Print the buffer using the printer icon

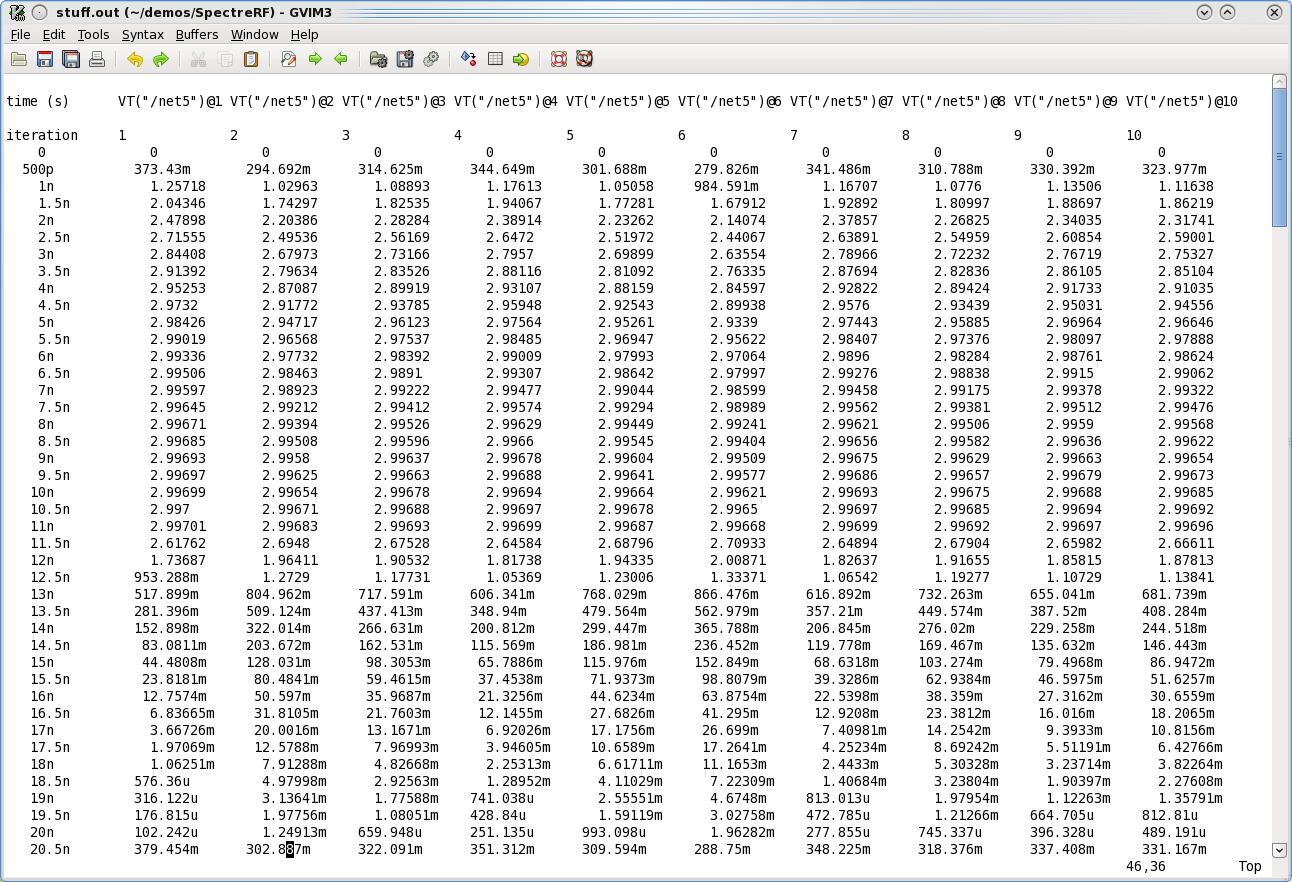(x=97, y=59)
